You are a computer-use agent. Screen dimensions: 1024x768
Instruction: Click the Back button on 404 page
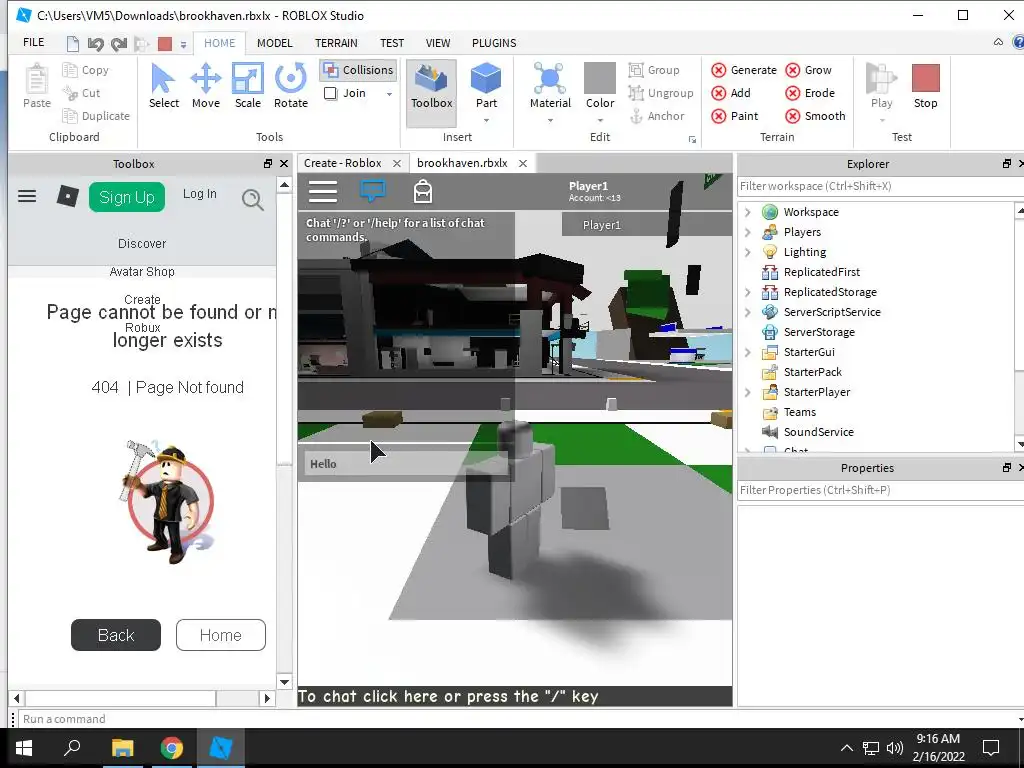point(116,635)
